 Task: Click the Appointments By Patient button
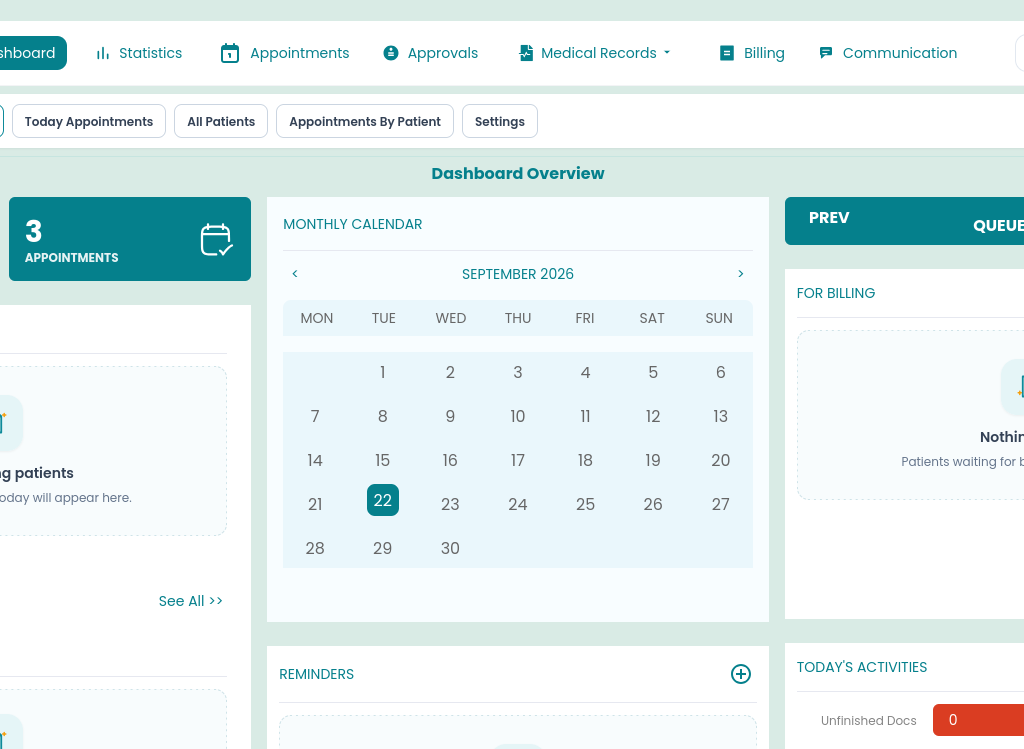click(365, 121)
